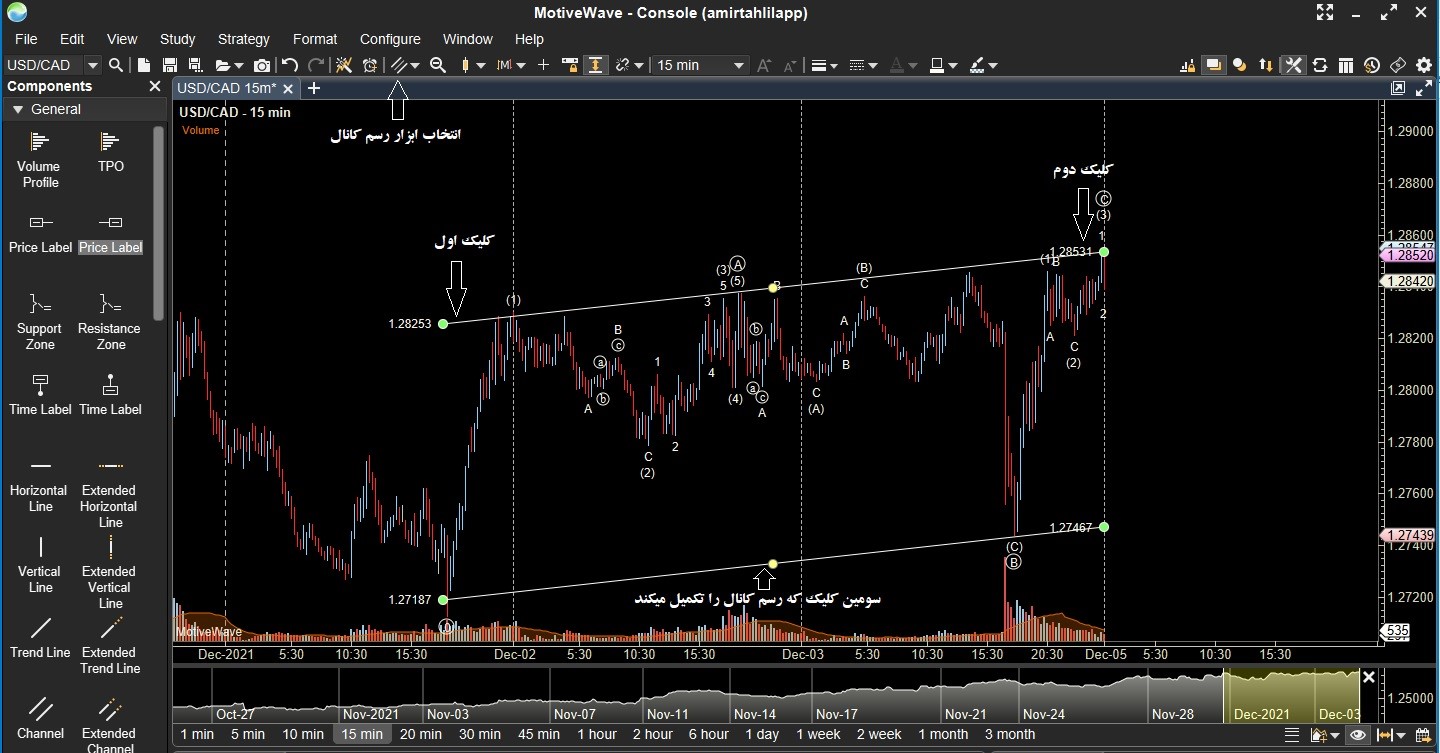Open the Study menu

177,39
